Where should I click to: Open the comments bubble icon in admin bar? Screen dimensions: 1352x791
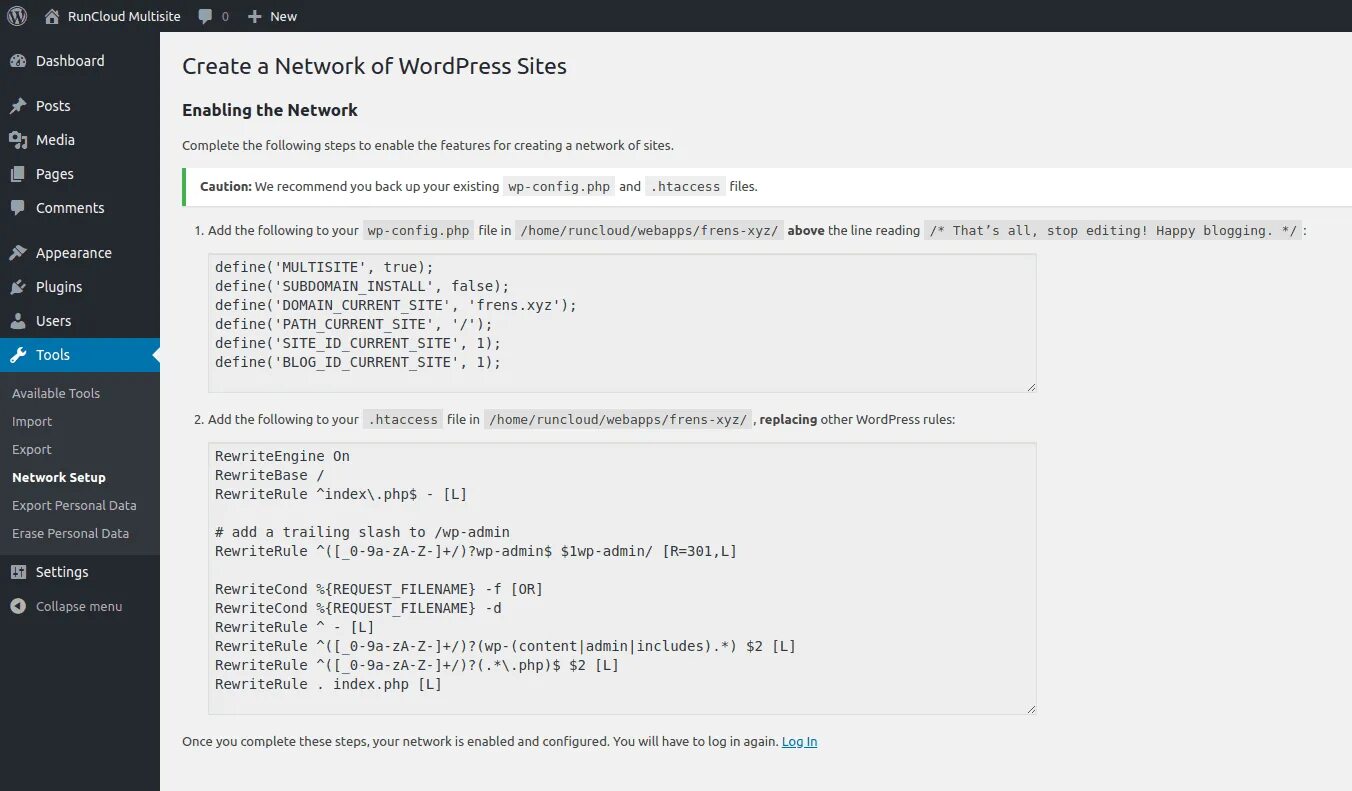point(205,16)
